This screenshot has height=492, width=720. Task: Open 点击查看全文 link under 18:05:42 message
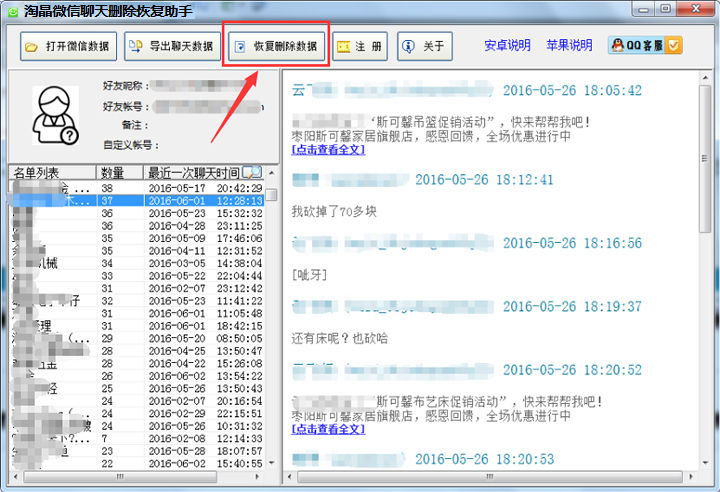(x=328, y=150)
